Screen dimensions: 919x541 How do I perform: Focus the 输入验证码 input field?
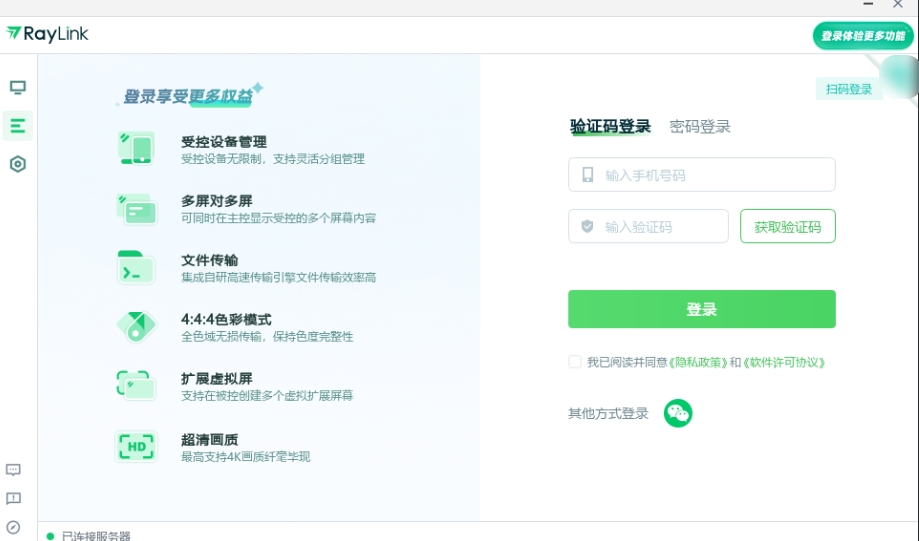(x=648, y=226)
